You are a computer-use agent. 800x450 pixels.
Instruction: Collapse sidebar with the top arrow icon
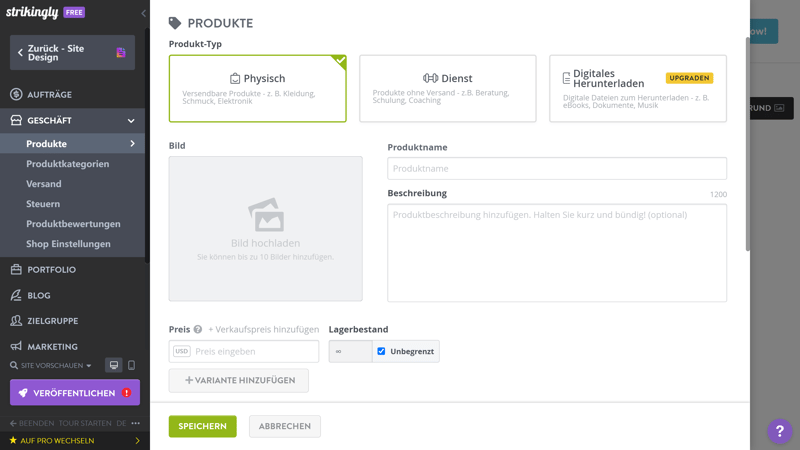143,13
